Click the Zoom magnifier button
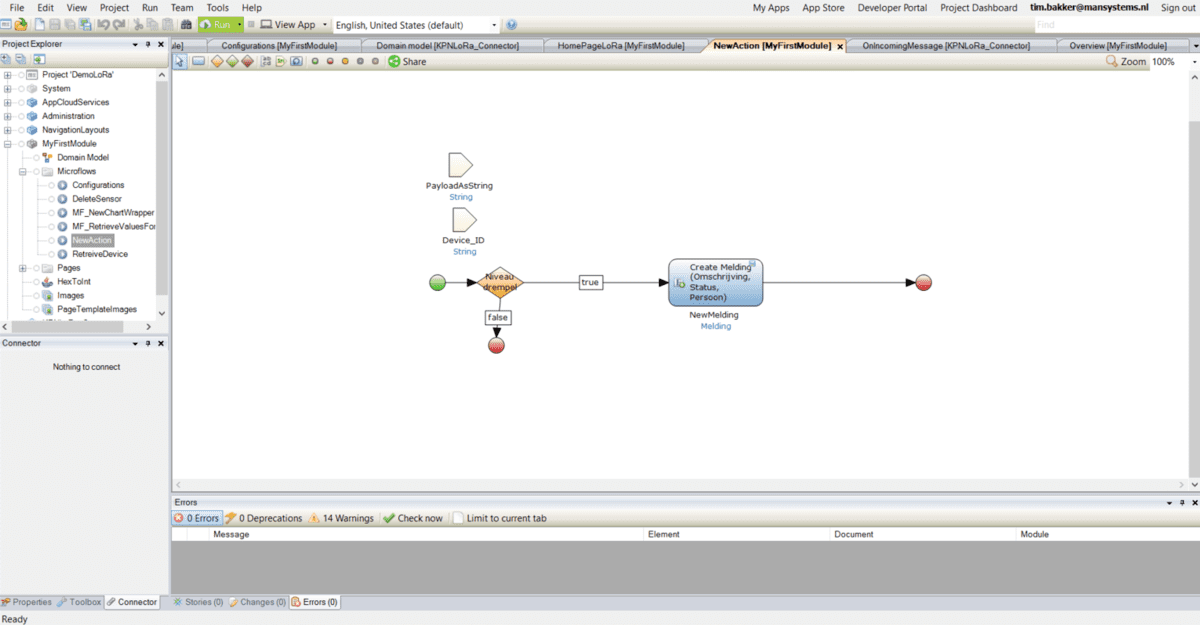Screen dimensions: 1200x625 (1126, 61)
